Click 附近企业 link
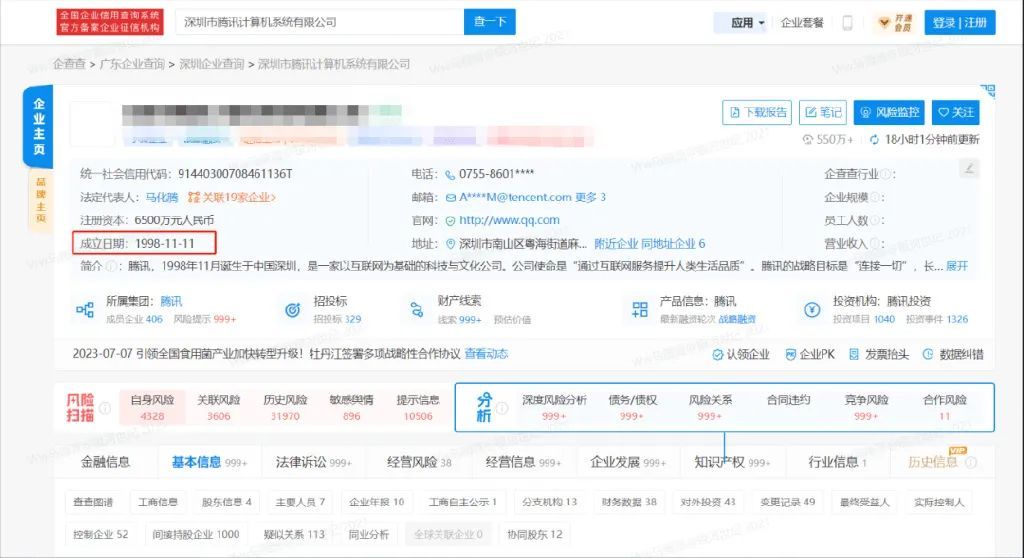 (616, 244)
